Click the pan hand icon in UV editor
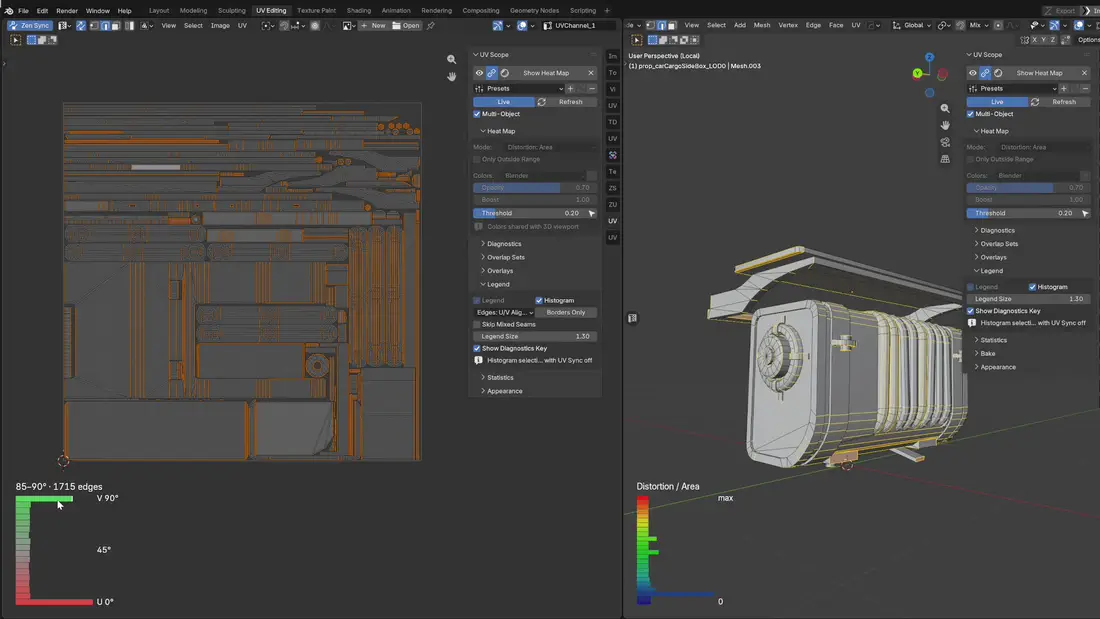The image size is (1100, 619). point(452,76)
